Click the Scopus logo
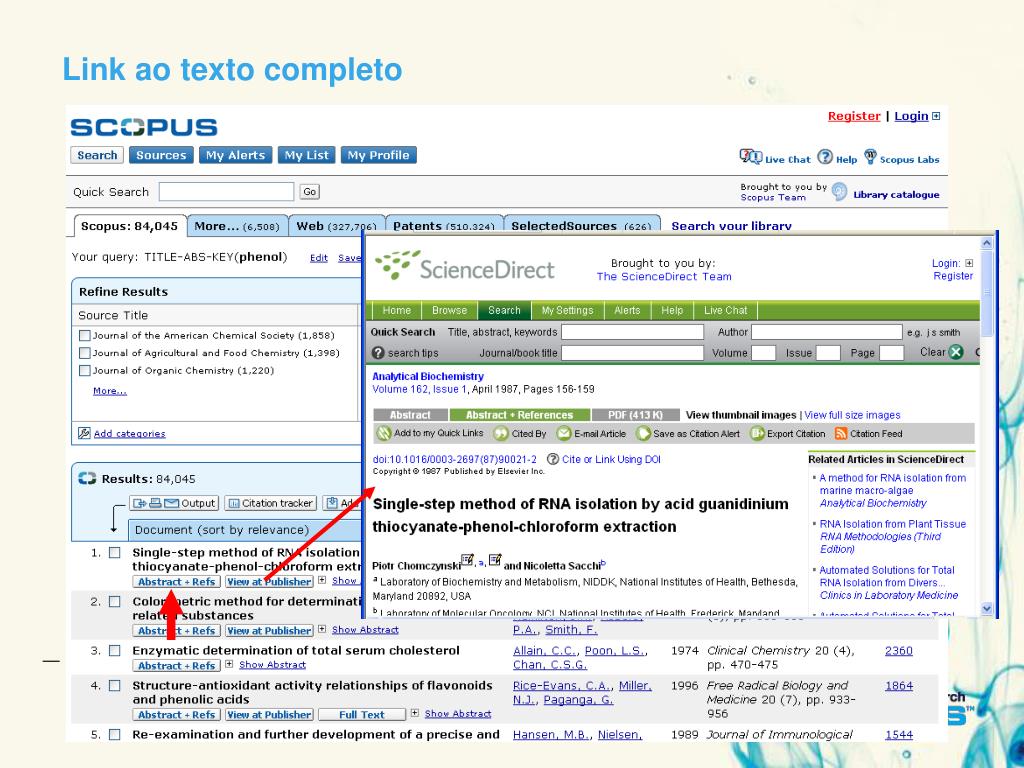 [144, 127]
